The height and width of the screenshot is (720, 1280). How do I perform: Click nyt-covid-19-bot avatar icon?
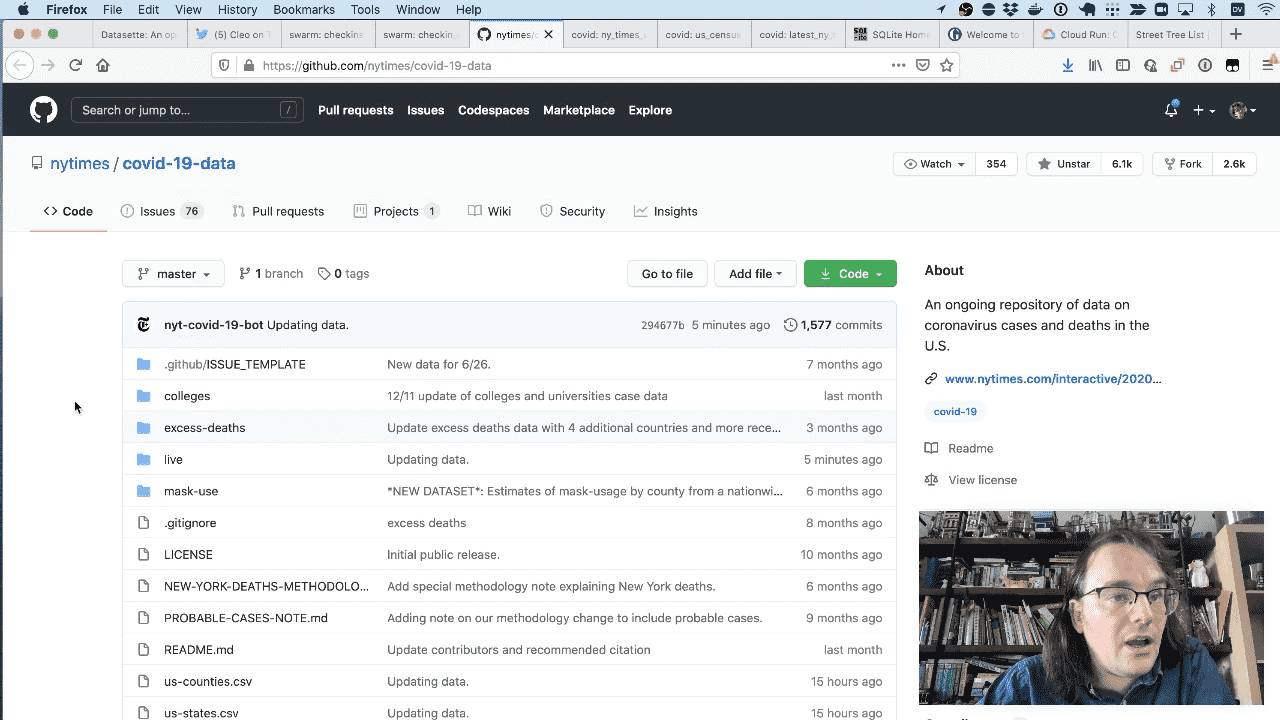click(x=144, y=325)
